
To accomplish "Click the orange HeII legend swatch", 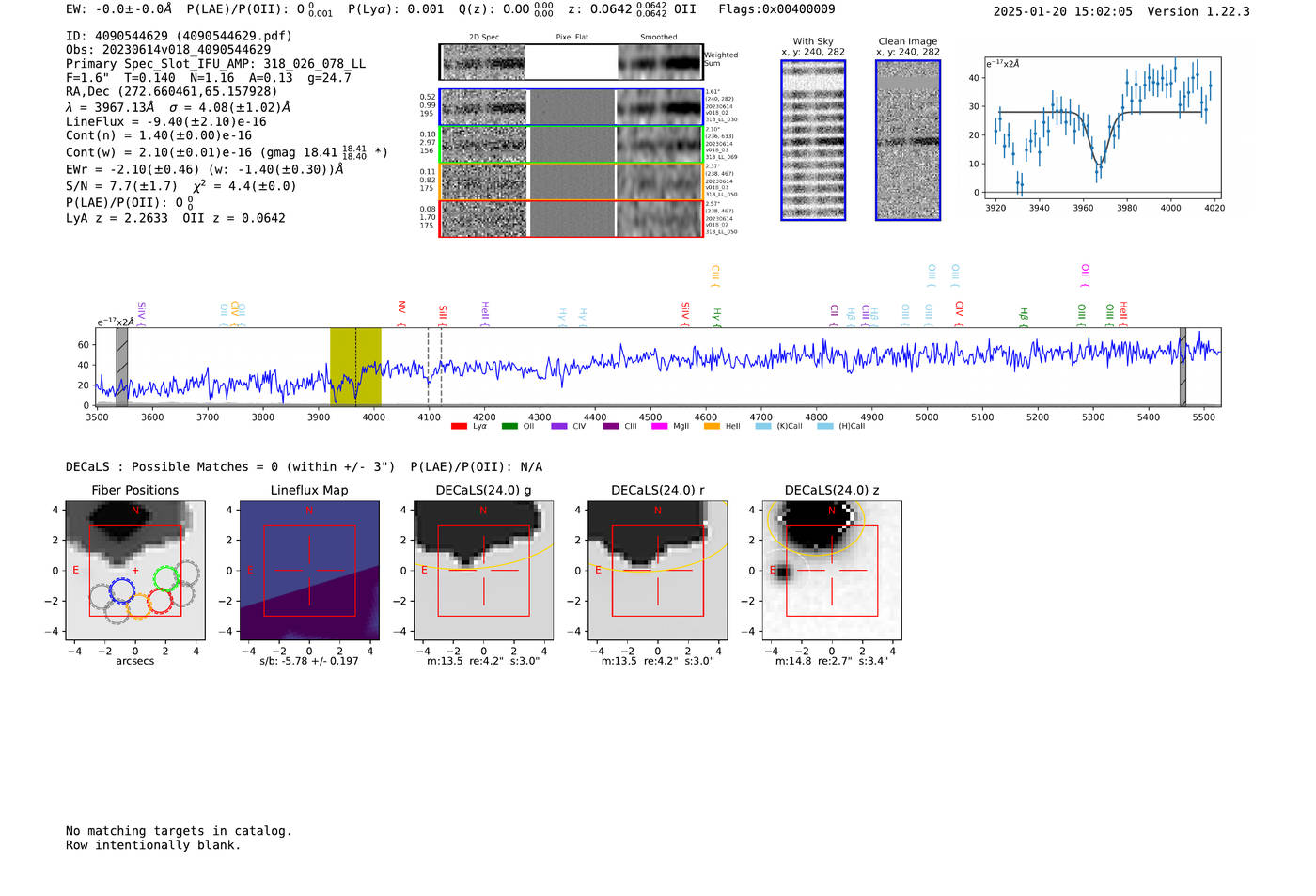I will 712,427.
